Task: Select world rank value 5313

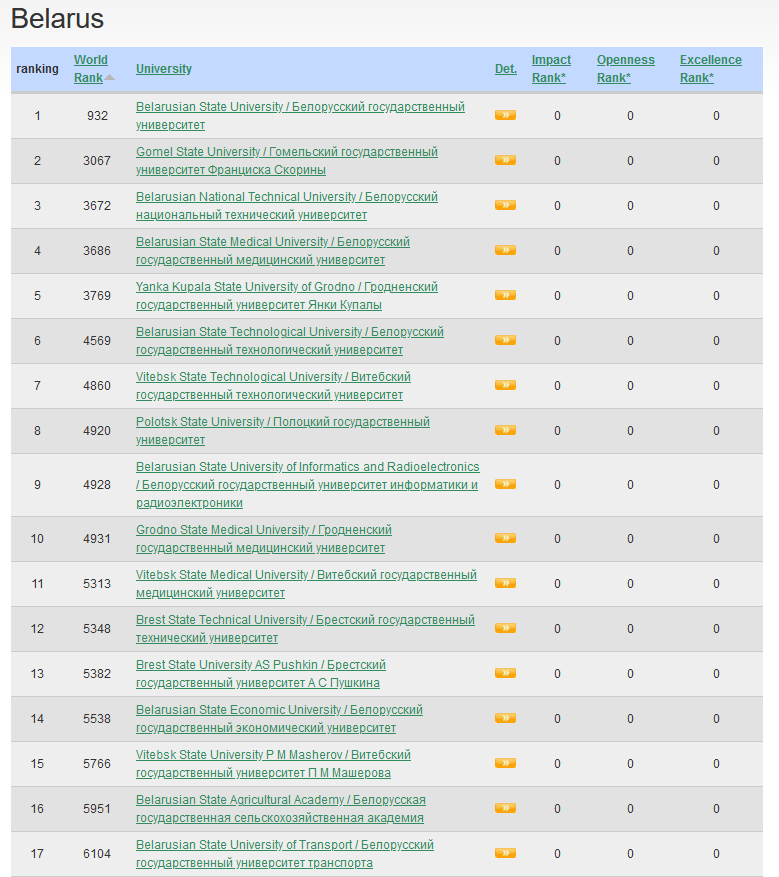Action: pyautogui.click(x=97, y=583)
